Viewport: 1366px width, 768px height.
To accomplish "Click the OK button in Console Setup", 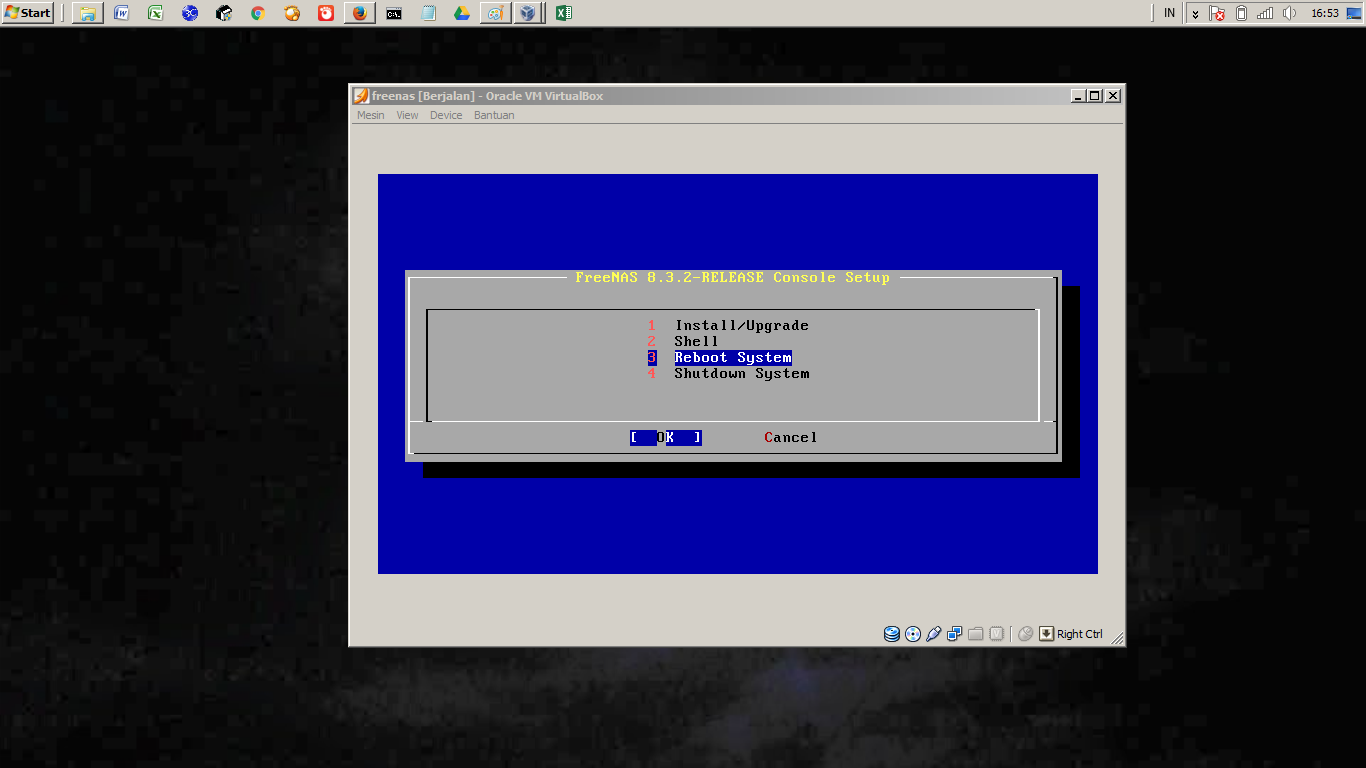I will 666,437.
